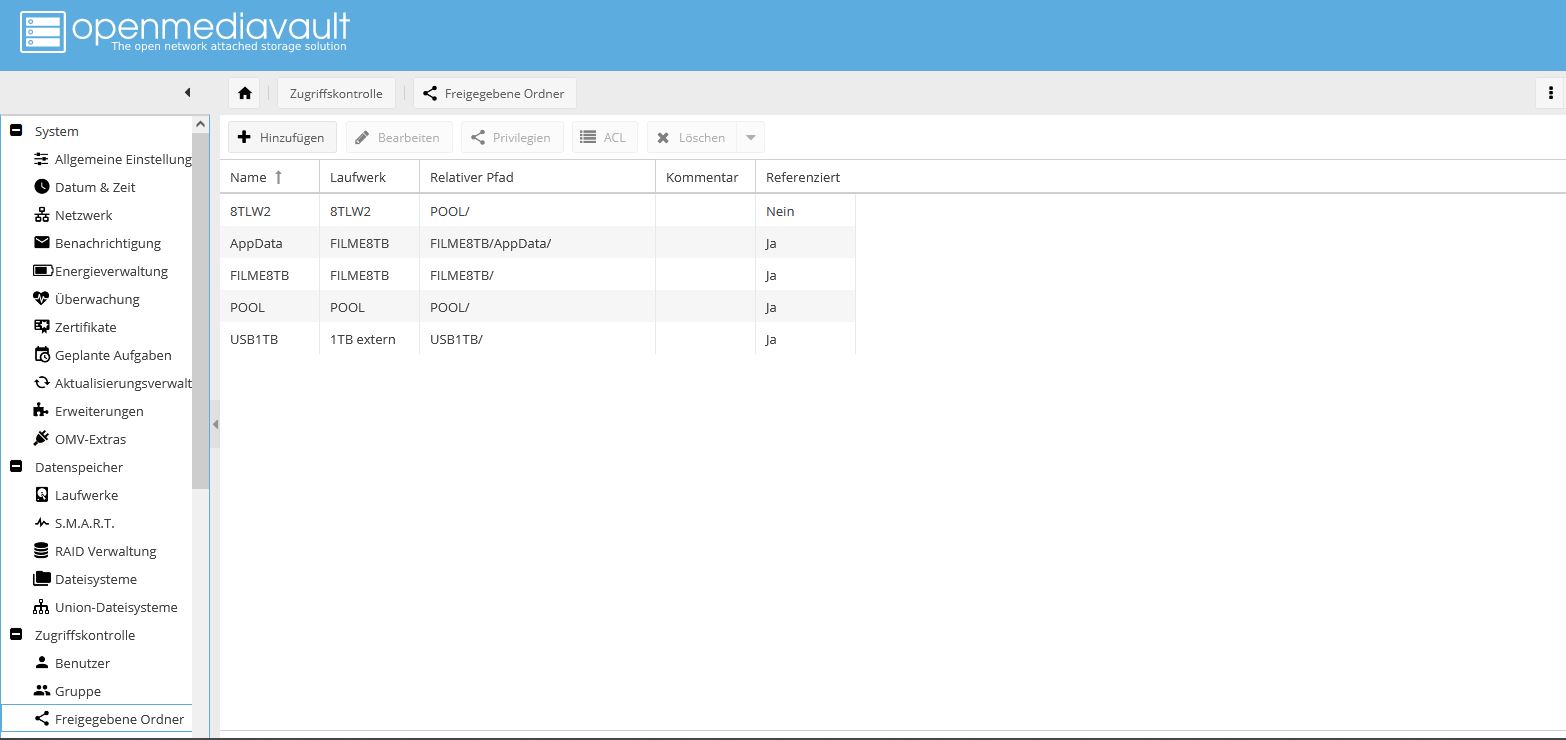
Task: Click path 'USB1TB/' cell
Action: 537,339
